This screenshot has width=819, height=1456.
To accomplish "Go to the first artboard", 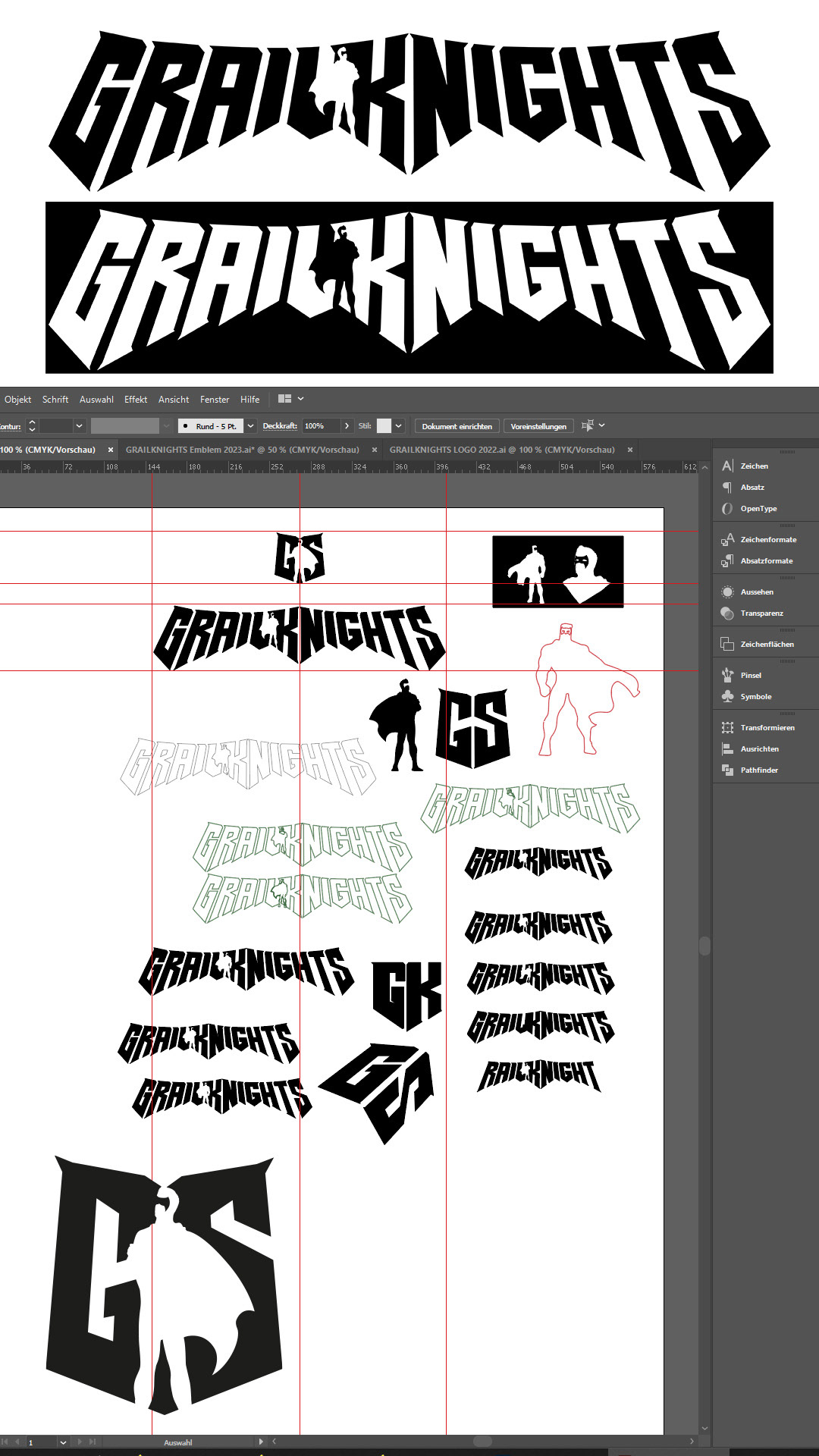I will 5,1442.
